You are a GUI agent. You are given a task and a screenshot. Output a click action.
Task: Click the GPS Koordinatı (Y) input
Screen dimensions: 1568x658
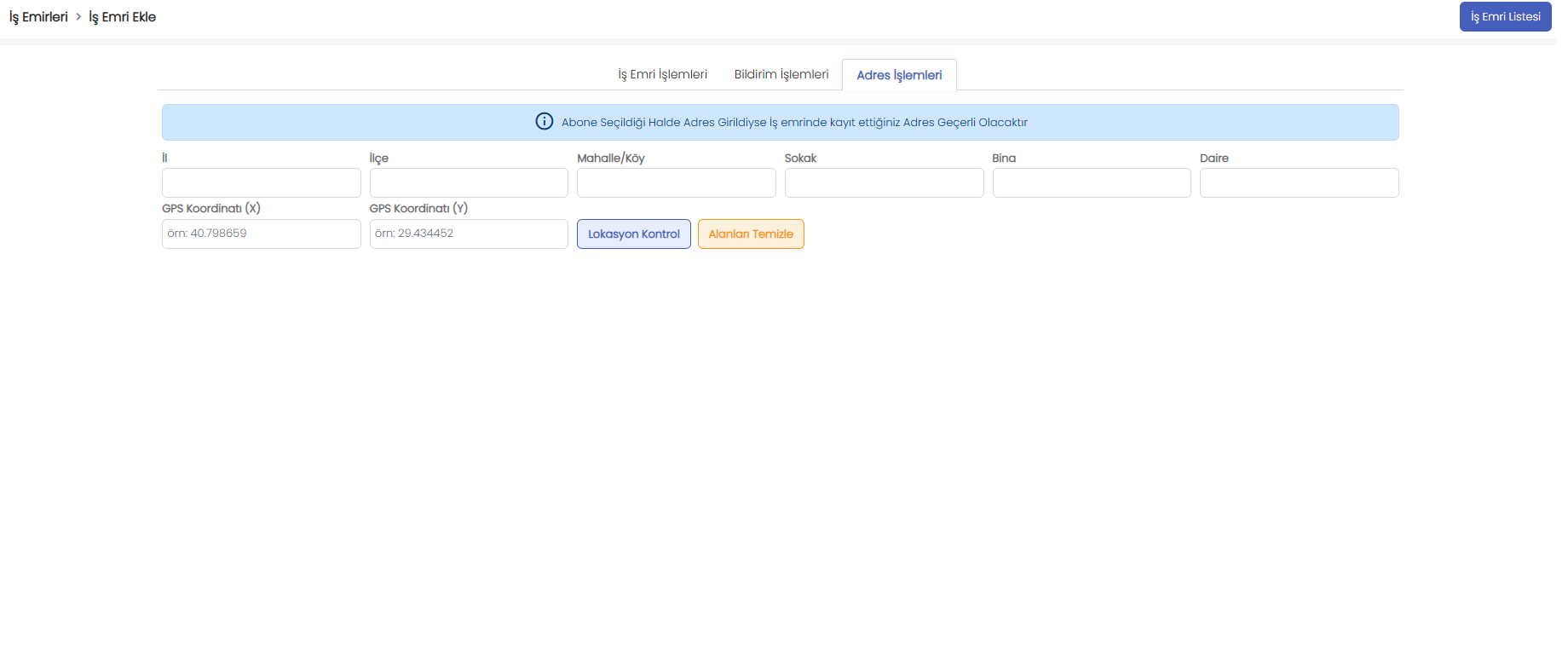click(469, 234)
